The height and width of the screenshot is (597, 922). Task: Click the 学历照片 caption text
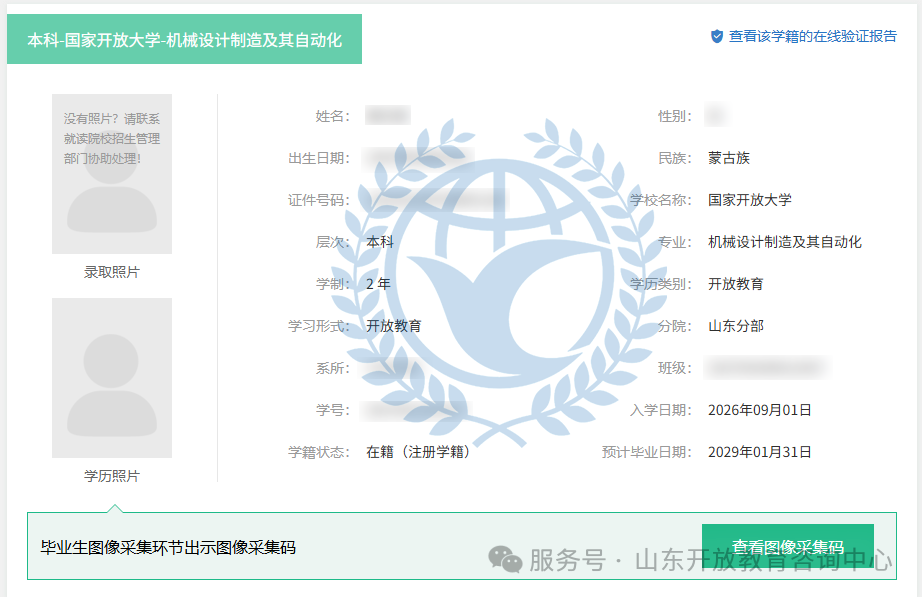point(112,476)
